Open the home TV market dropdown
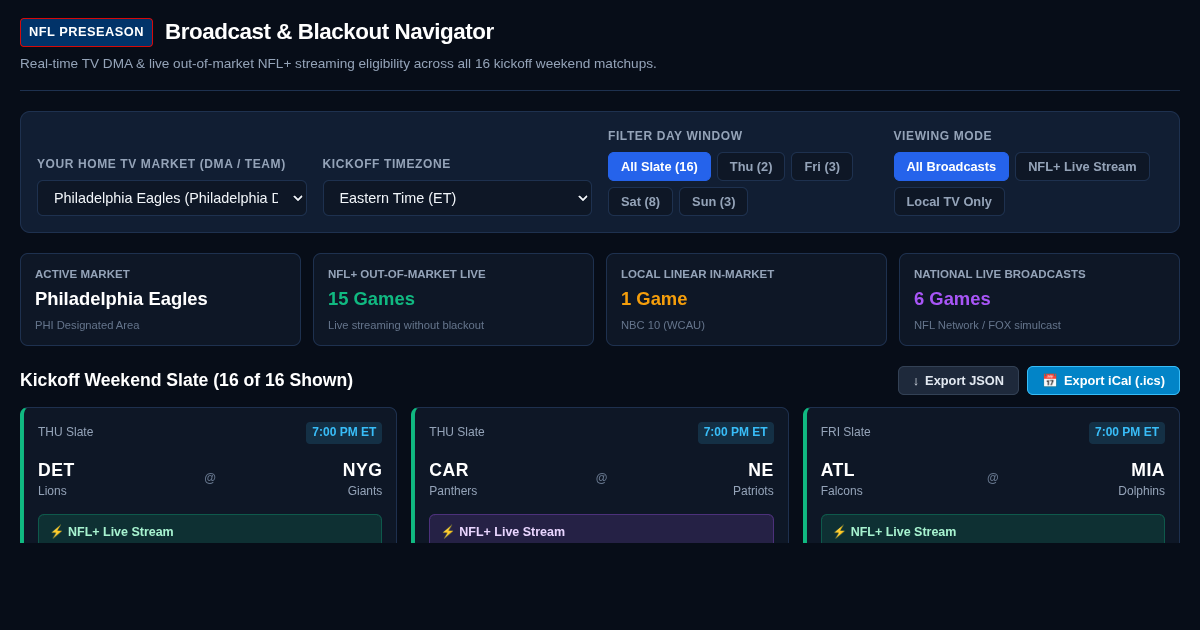 click(172, 198)
